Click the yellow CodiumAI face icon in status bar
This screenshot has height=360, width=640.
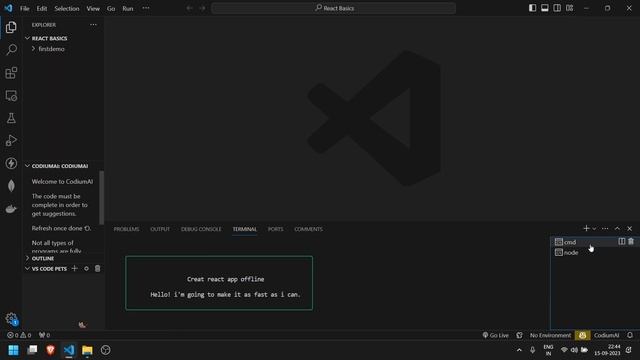[582, 335]
